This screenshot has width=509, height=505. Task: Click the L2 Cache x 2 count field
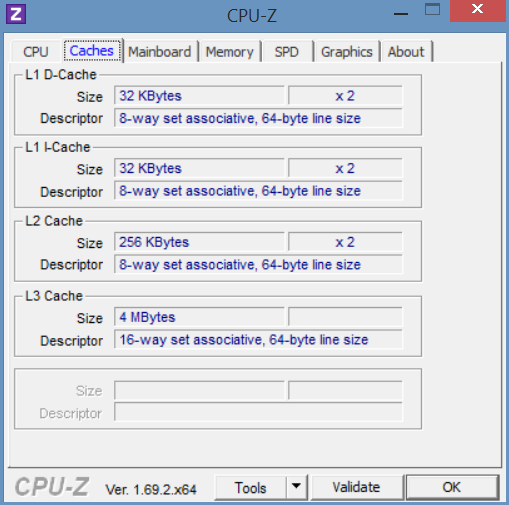pos(345,242)
